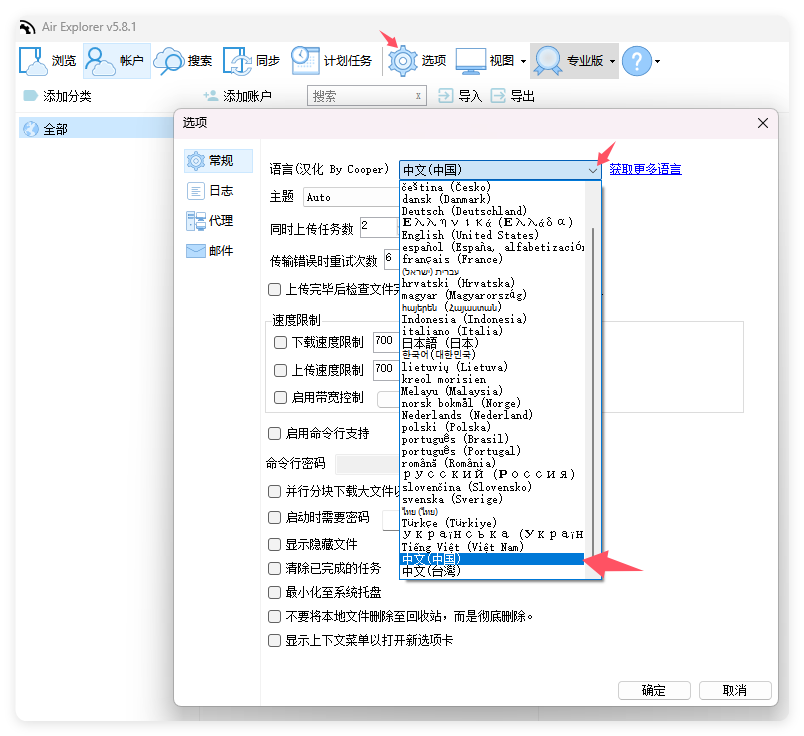Open the 同步 sync tool
The height and width of the screenshot is (736, 804).
(x=237, y=61)
